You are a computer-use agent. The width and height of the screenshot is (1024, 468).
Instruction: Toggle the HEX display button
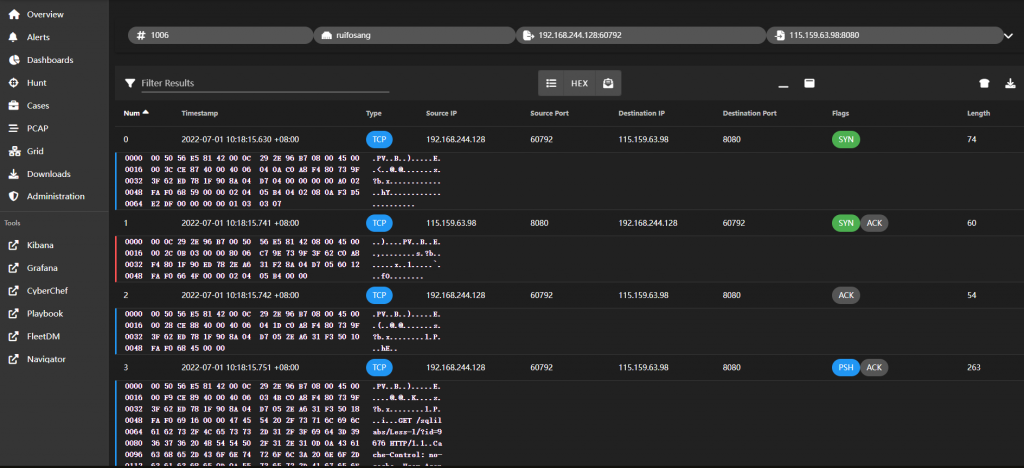tap(579, 83)
